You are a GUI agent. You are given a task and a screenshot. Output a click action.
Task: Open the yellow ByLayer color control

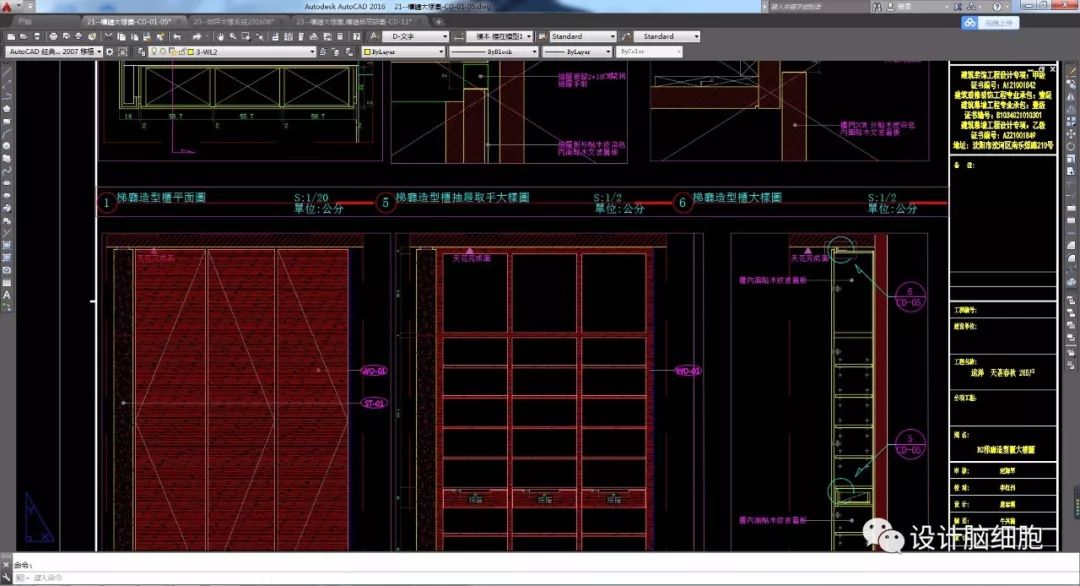click(x=403, y=51)
